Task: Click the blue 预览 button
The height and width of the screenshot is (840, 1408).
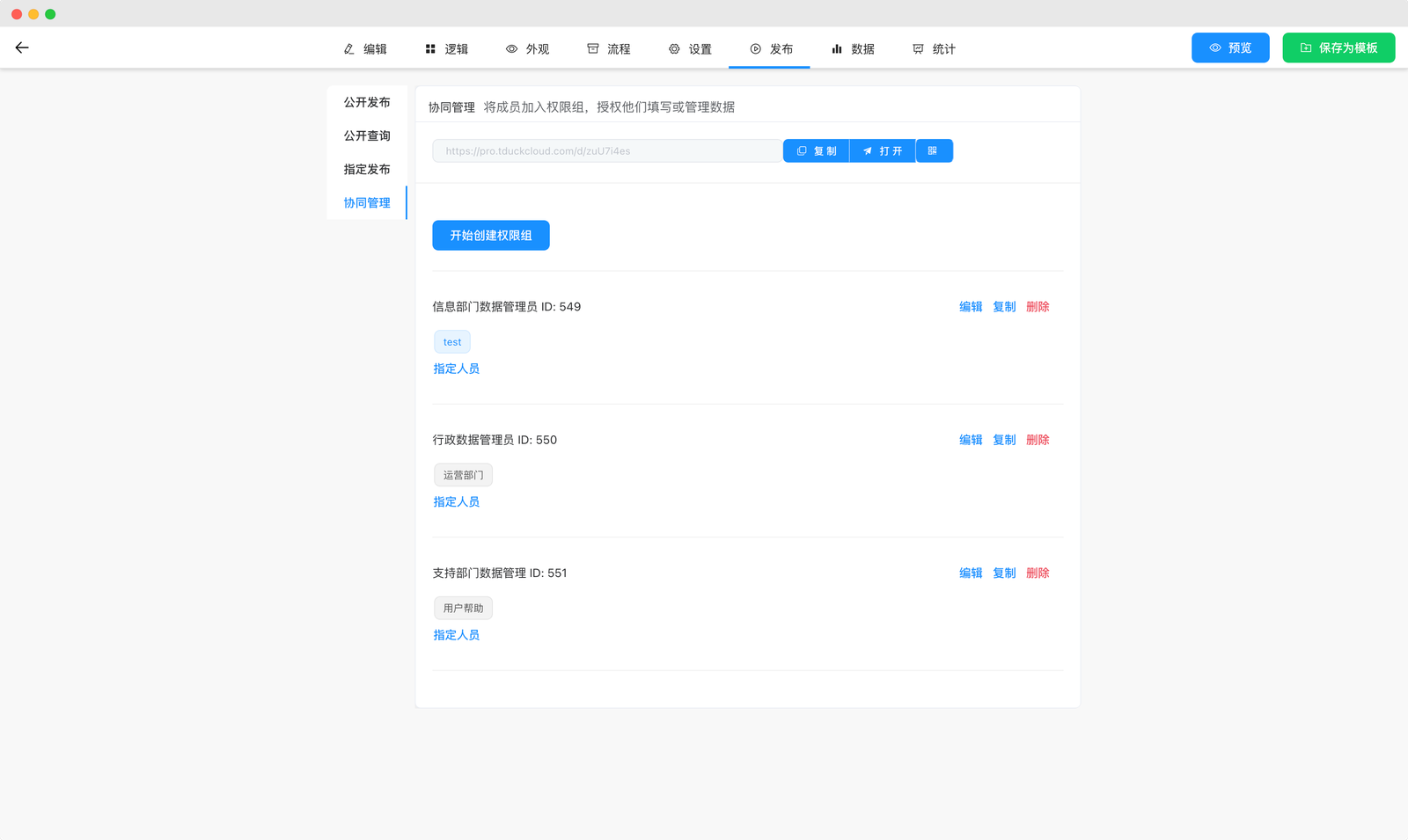Action: pyautogui.click(x=1230, y=47)
